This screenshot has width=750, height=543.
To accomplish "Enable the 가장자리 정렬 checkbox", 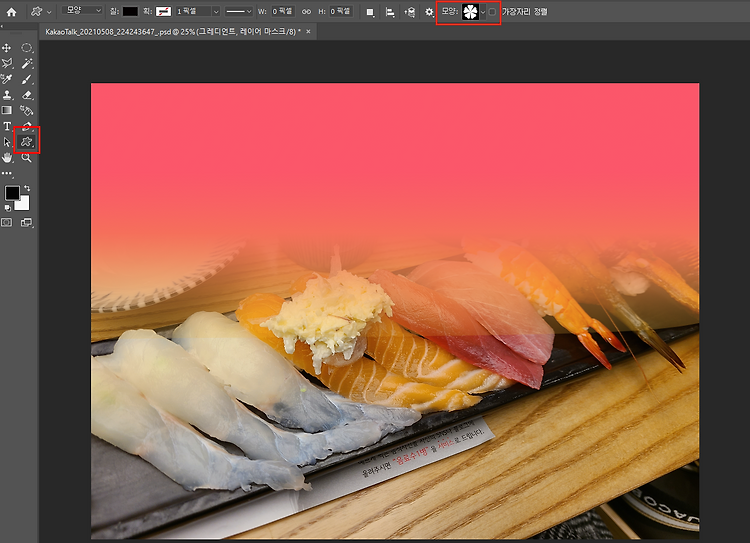I will 492,12.
